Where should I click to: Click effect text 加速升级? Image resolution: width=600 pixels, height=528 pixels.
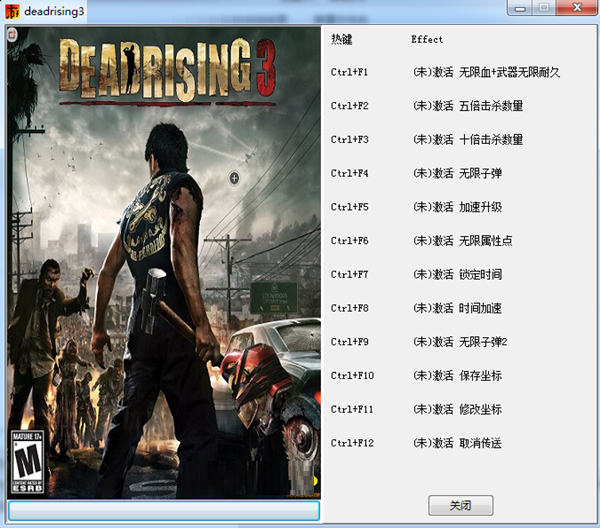(x=480, y=207)
